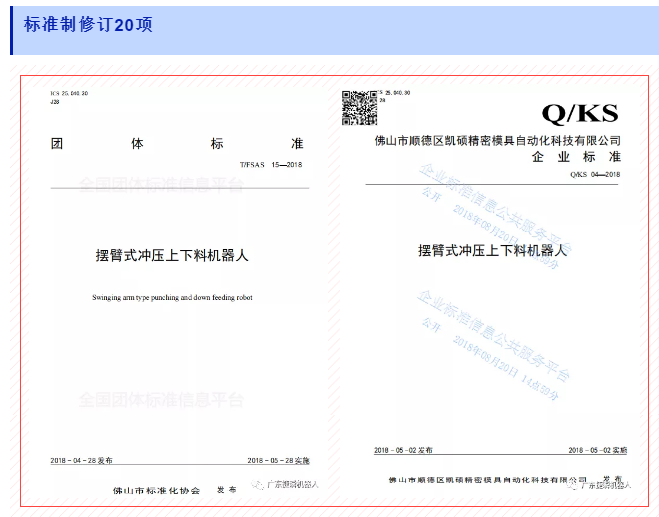Open the left 团体标准 document cover

(x=179, y=291)
